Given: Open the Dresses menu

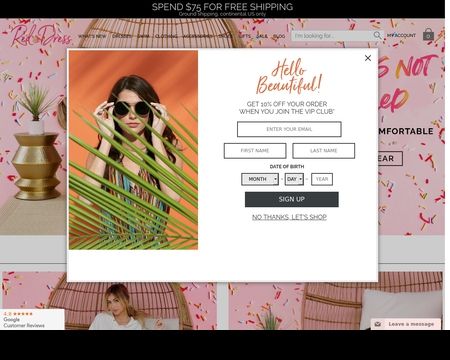Looking at the screenshot, I should point(121,36).
